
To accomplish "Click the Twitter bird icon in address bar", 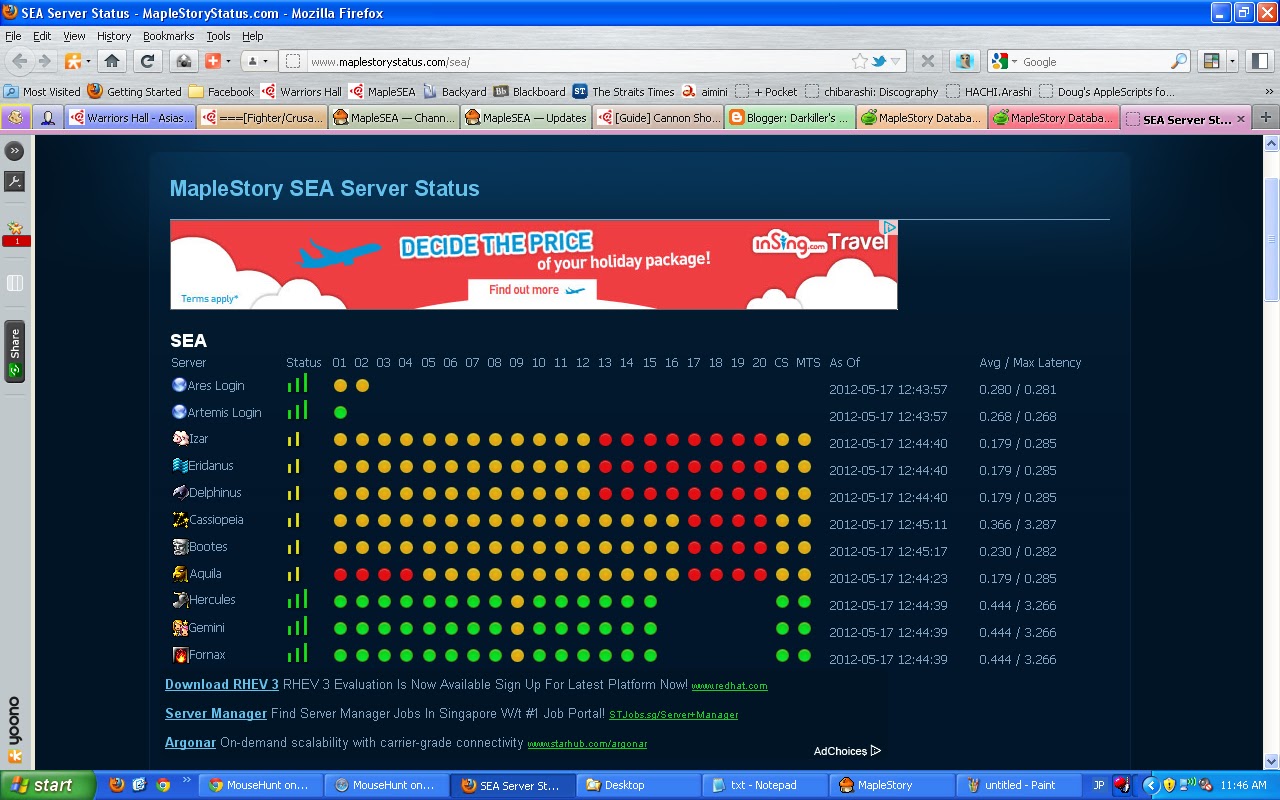I will (x=879, y=61).
